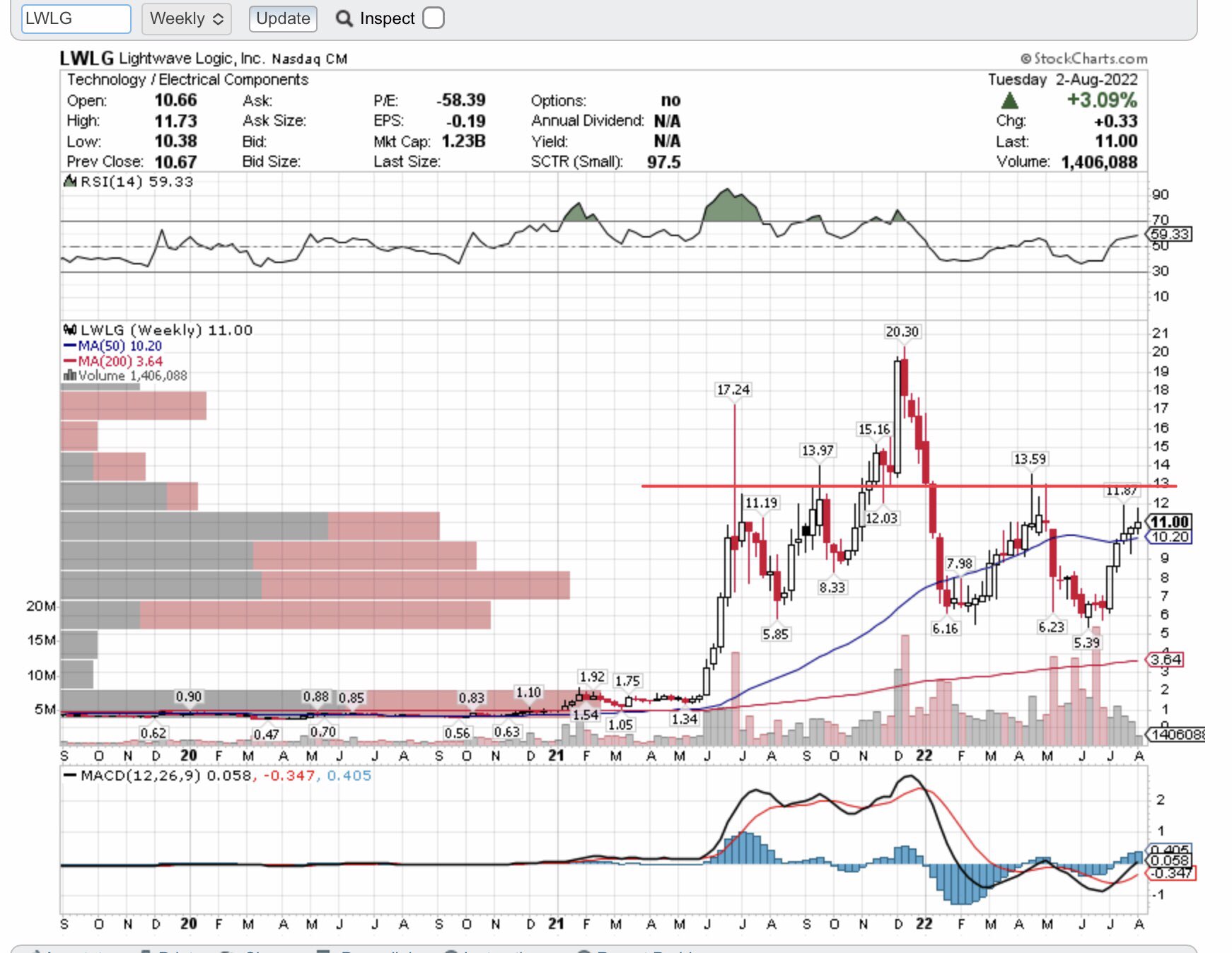This screenshot has height=953, width=1232.
Task: Click the 6.23 low price label
Action: tap(1052, 627)
